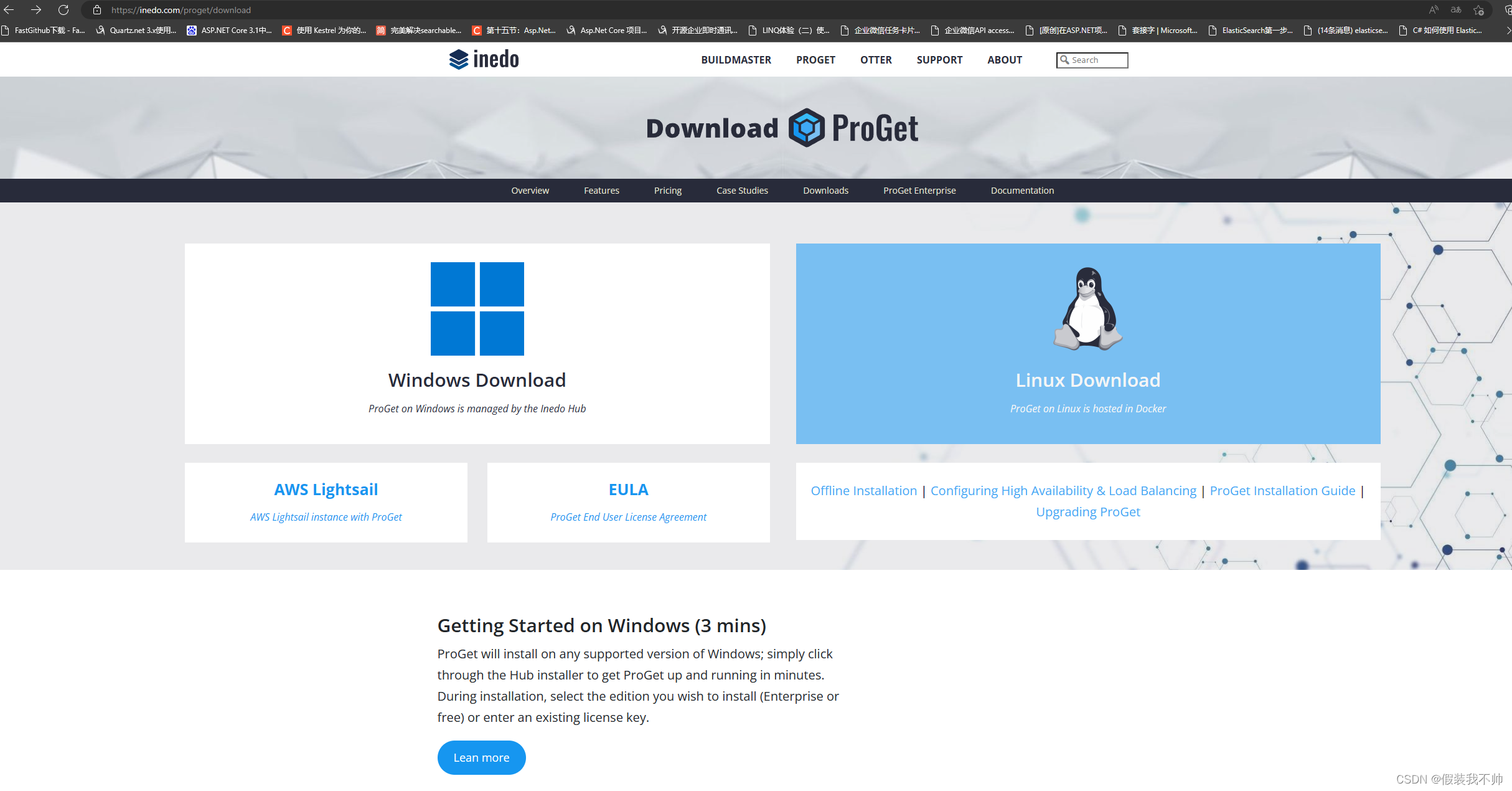Open the Asp.Net Core project bookmark
Image resolution: width=1512 pixels, height=791 pixels.
(607, 30)
